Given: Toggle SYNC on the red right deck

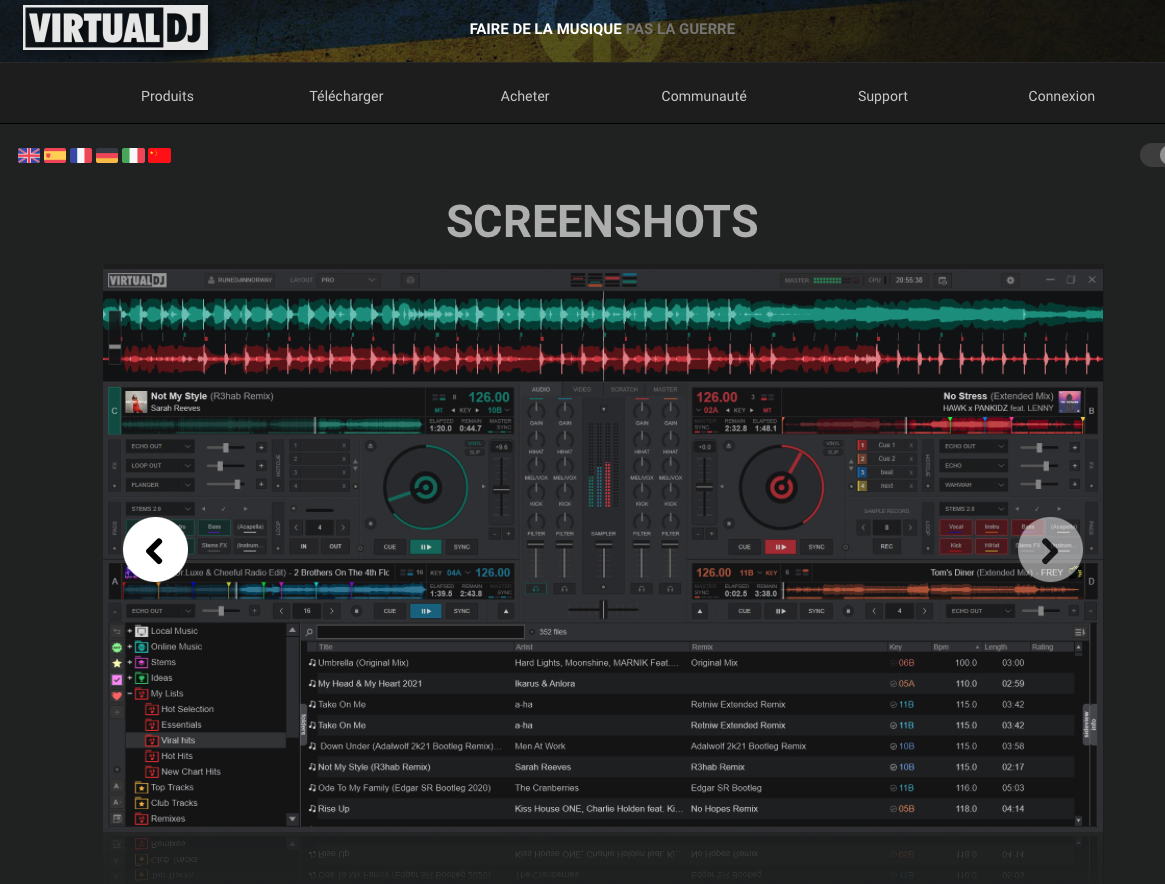Looking at the screenshot, I should coord(816,547).
